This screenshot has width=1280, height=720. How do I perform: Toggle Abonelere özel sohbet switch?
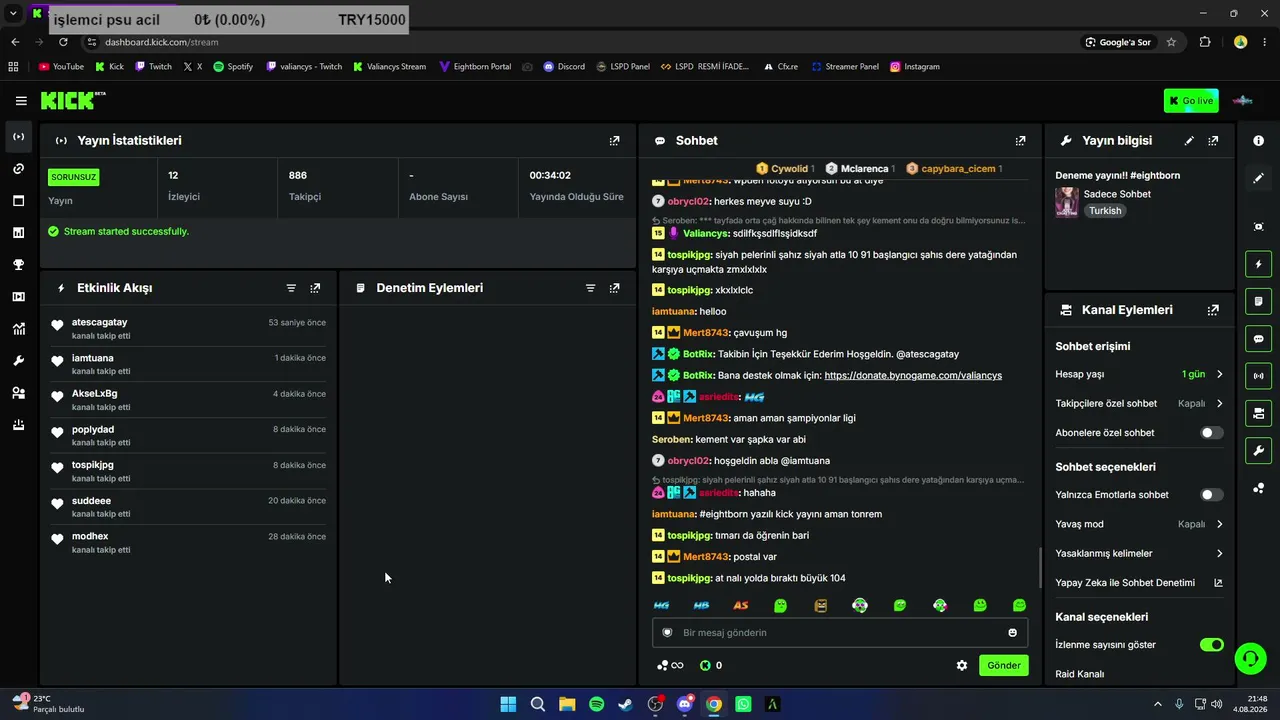(x=1211, y=433)
